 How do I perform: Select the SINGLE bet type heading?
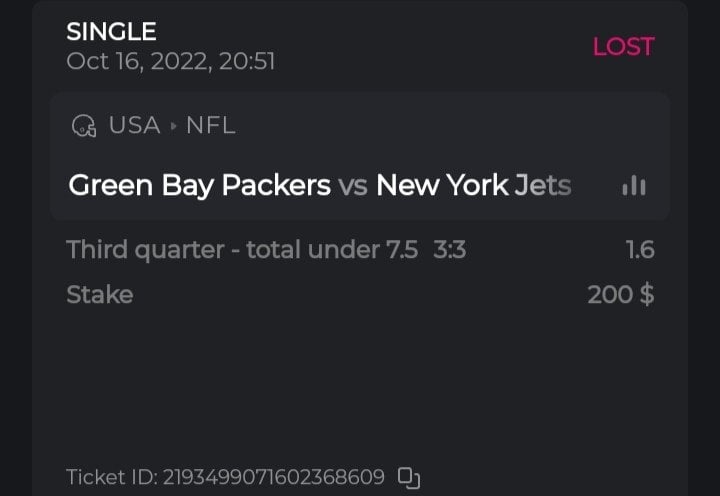[111, 32]
